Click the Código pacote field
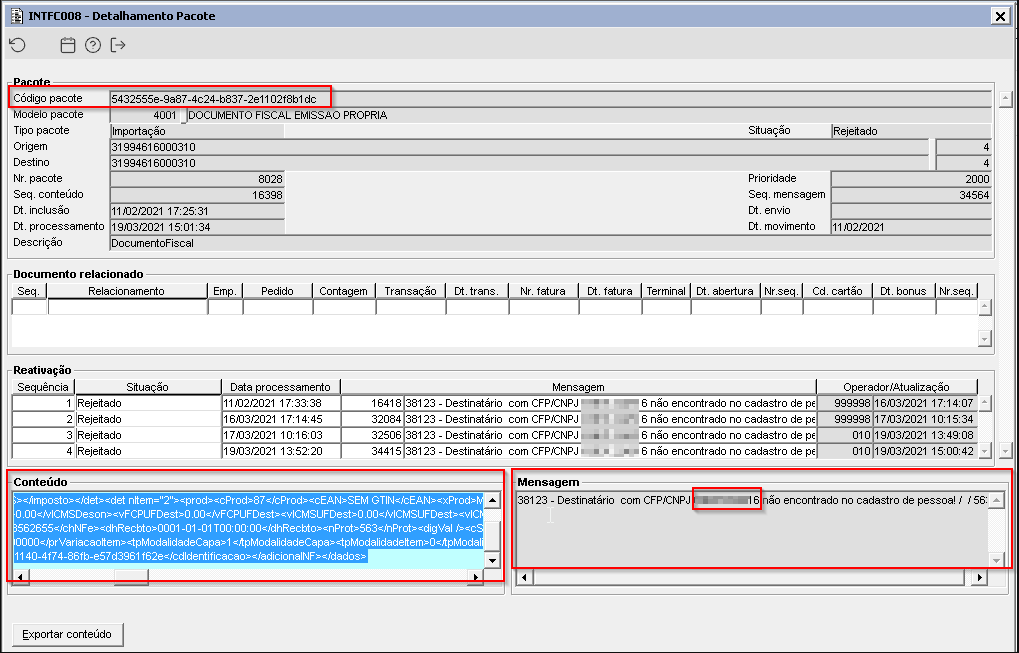Viewport: 1019px width, 653px height. pos(550,99)
